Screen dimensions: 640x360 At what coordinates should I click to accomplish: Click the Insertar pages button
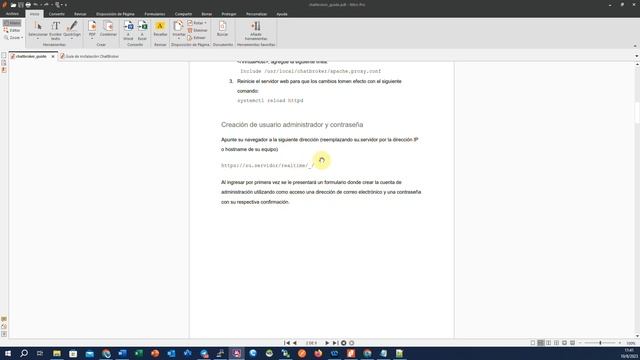pyautogui.click(x=178, y=30)
